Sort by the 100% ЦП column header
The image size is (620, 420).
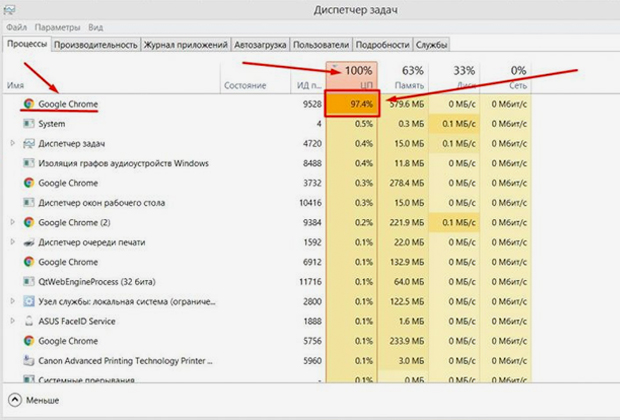pos(352,77)
